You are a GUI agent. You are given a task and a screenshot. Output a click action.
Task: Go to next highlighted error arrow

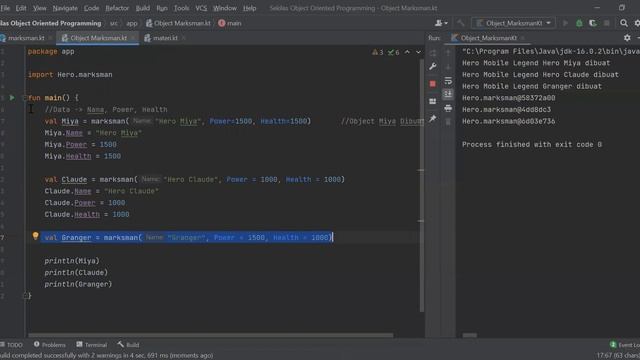point(418,52)
